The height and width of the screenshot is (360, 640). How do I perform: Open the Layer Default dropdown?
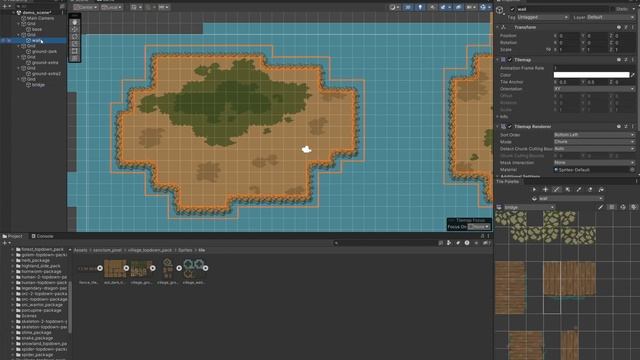611,18
